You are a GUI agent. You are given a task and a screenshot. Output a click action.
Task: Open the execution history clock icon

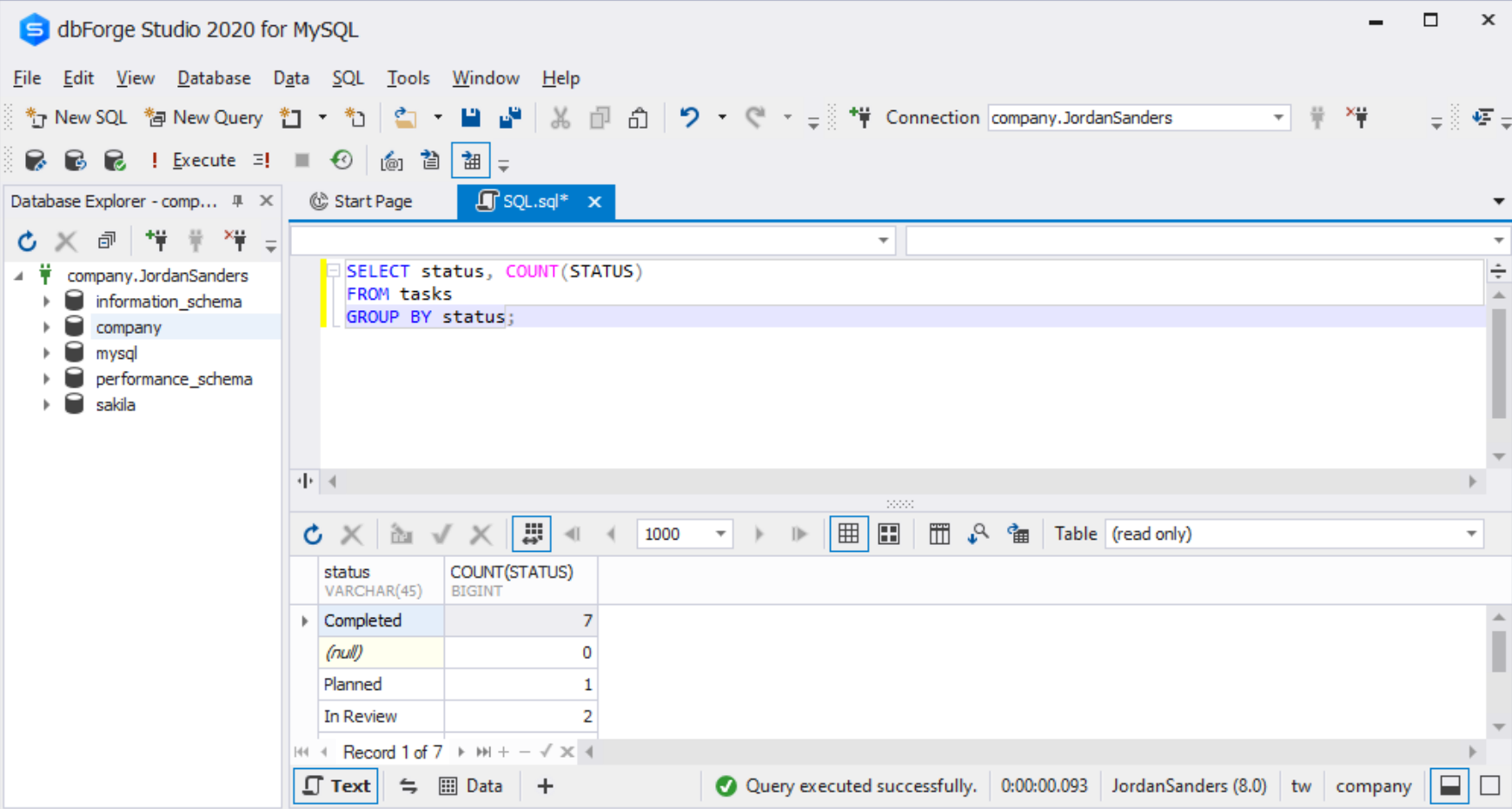[342, 161]
